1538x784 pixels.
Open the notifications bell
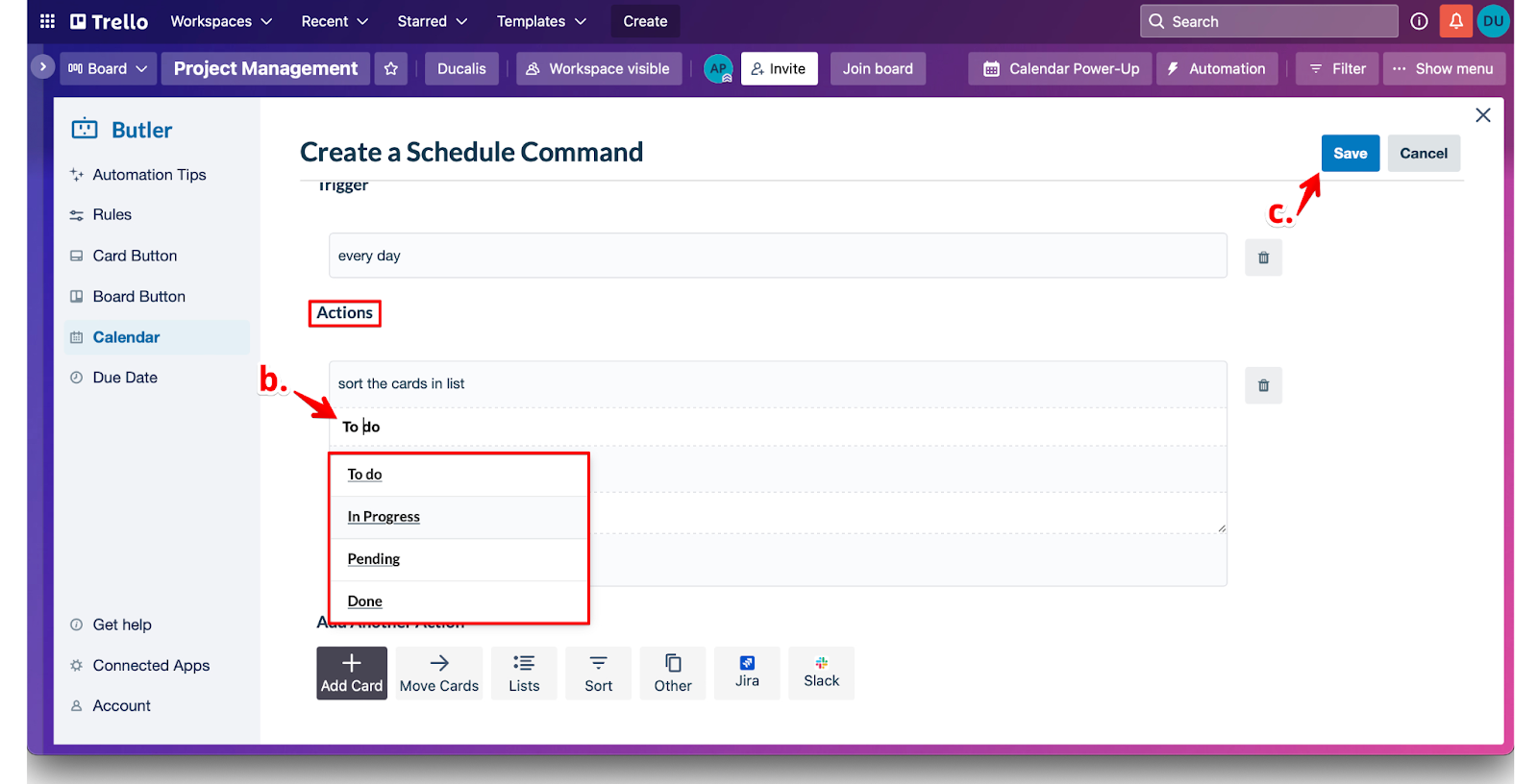[1455, 21]
